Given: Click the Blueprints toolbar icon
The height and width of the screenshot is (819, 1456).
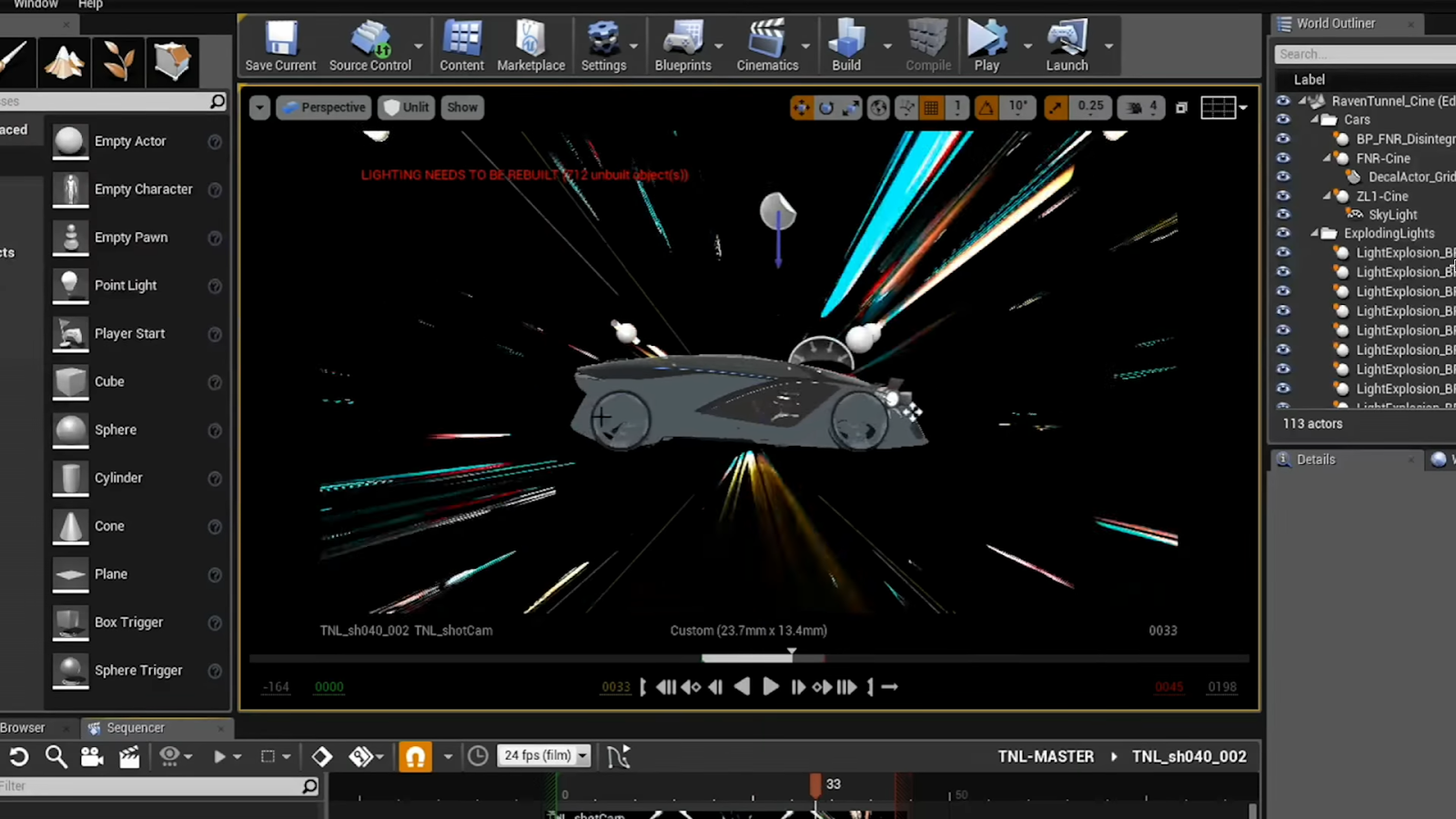Looking at the screenshot, I should 682,45.
